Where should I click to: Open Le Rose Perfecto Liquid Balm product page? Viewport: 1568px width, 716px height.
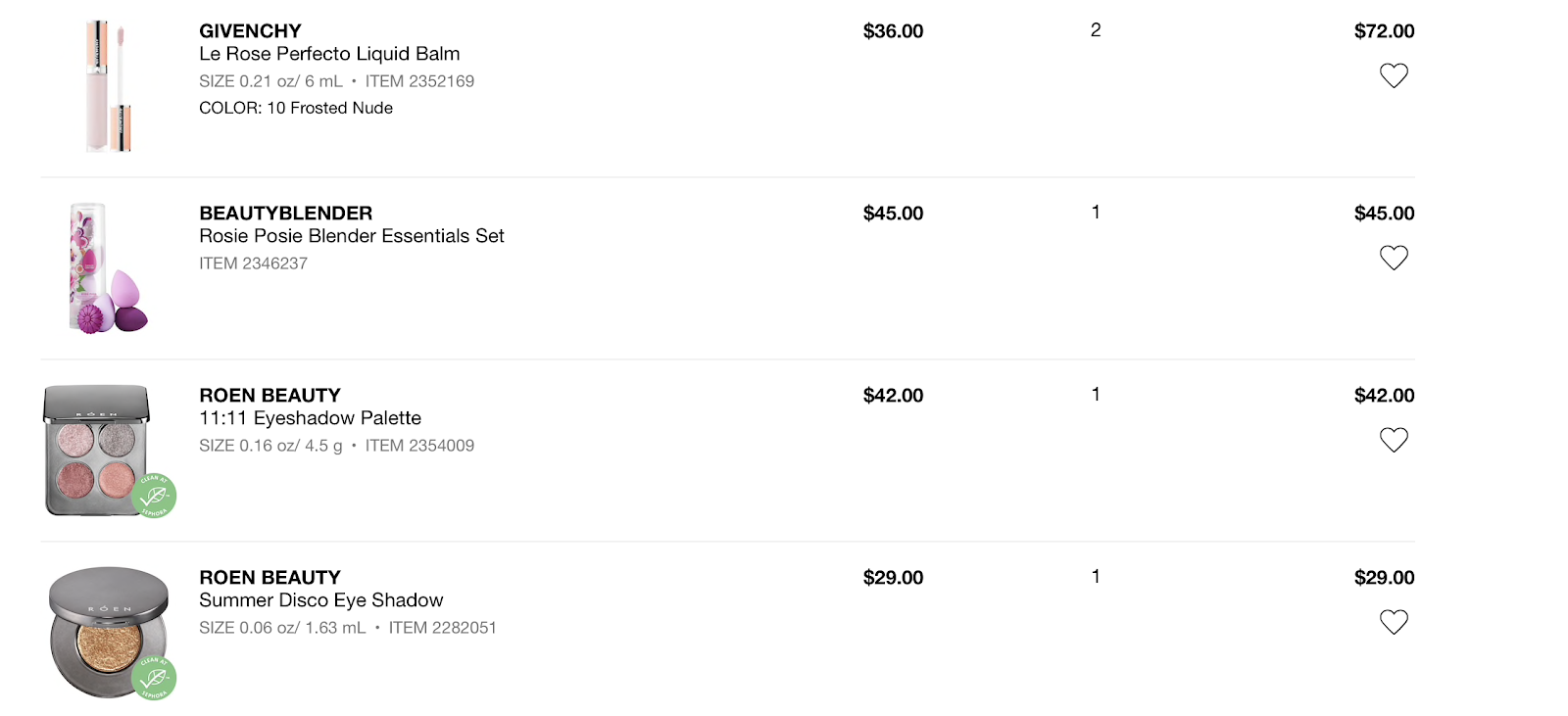coord(329,54)
